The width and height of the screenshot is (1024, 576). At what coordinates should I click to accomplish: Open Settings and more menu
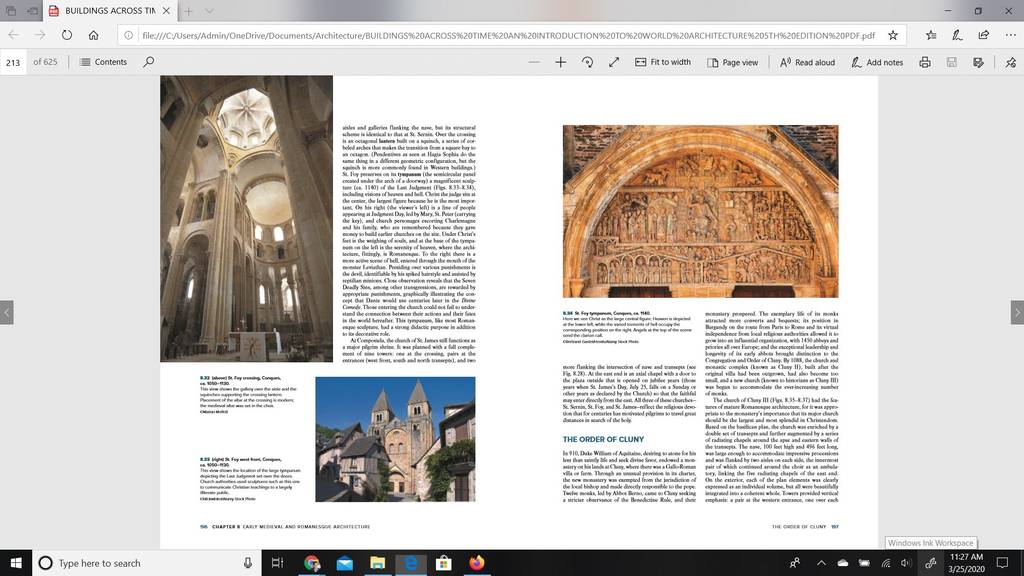[1010, 35]
